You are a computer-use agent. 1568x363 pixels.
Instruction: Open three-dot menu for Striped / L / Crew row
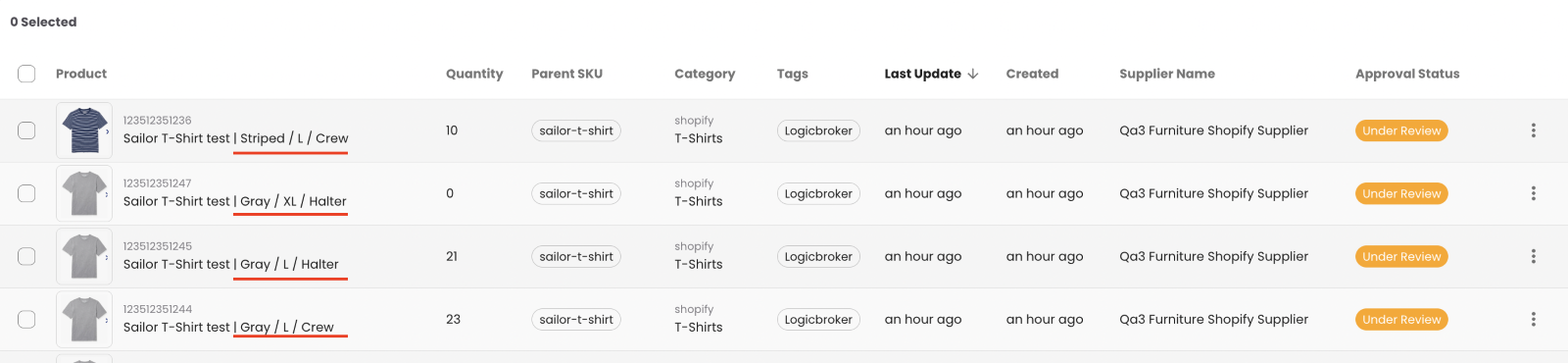click(x=1533, y=130)
